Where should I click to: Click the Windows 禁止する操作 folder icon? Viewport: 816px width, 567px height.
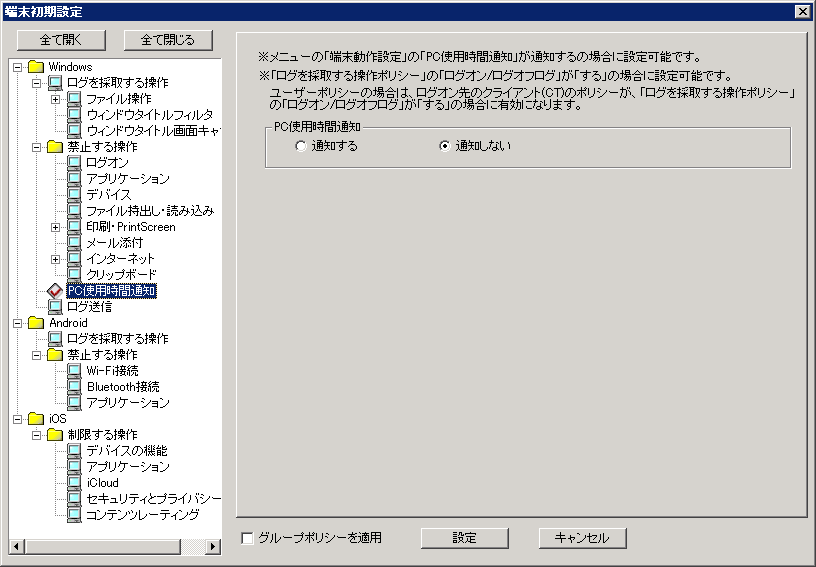coord(55,147)
